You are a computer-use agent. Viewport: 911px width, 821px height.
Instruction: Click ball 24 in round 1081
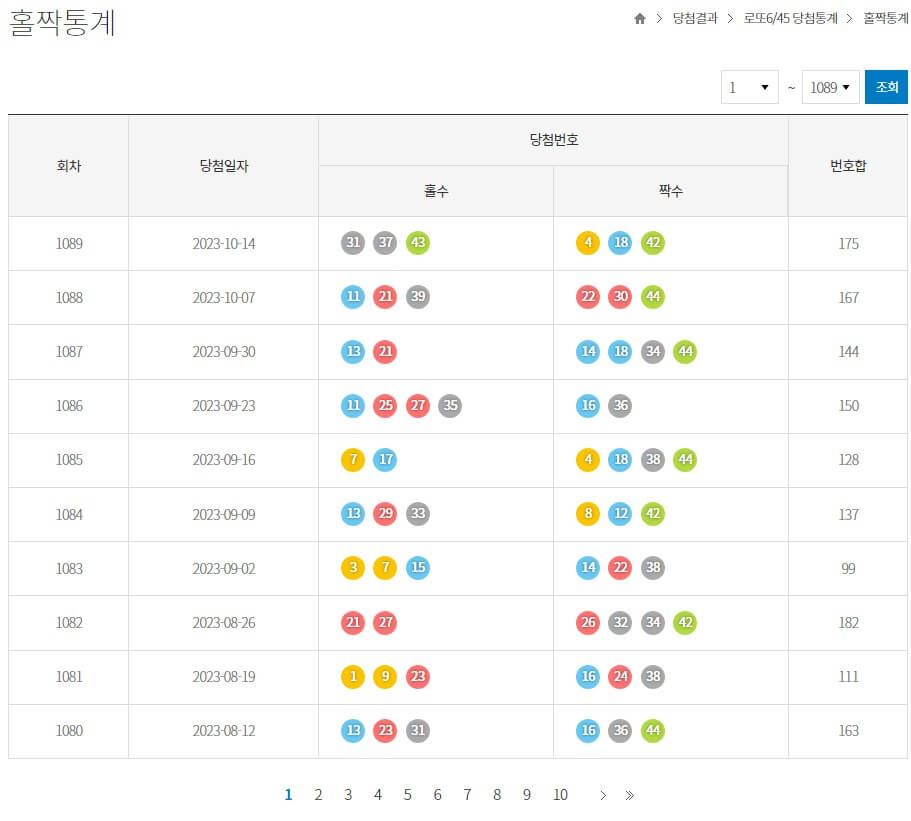pos(621,676)
